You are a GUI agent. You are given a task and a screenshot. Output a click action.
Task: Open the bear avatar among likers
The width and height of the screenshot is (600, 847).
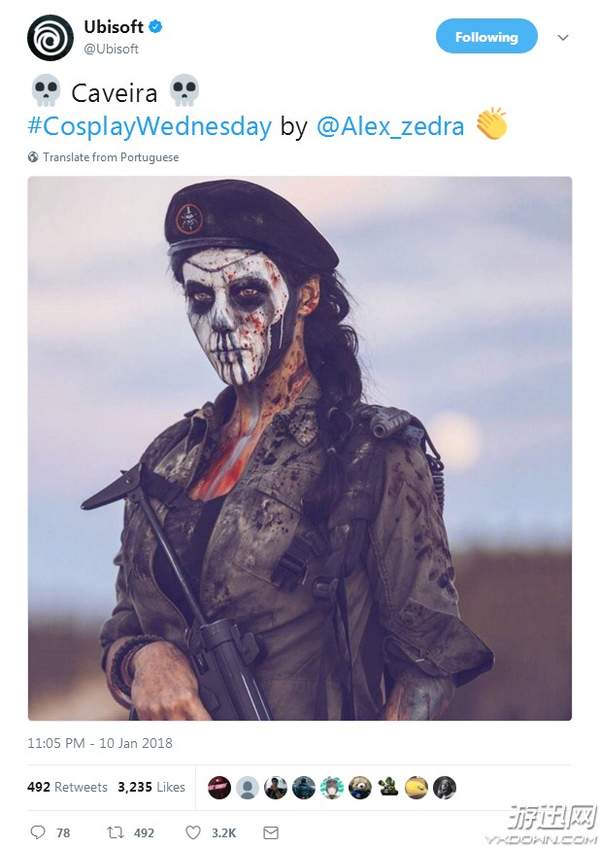click(x=360, y=788)
